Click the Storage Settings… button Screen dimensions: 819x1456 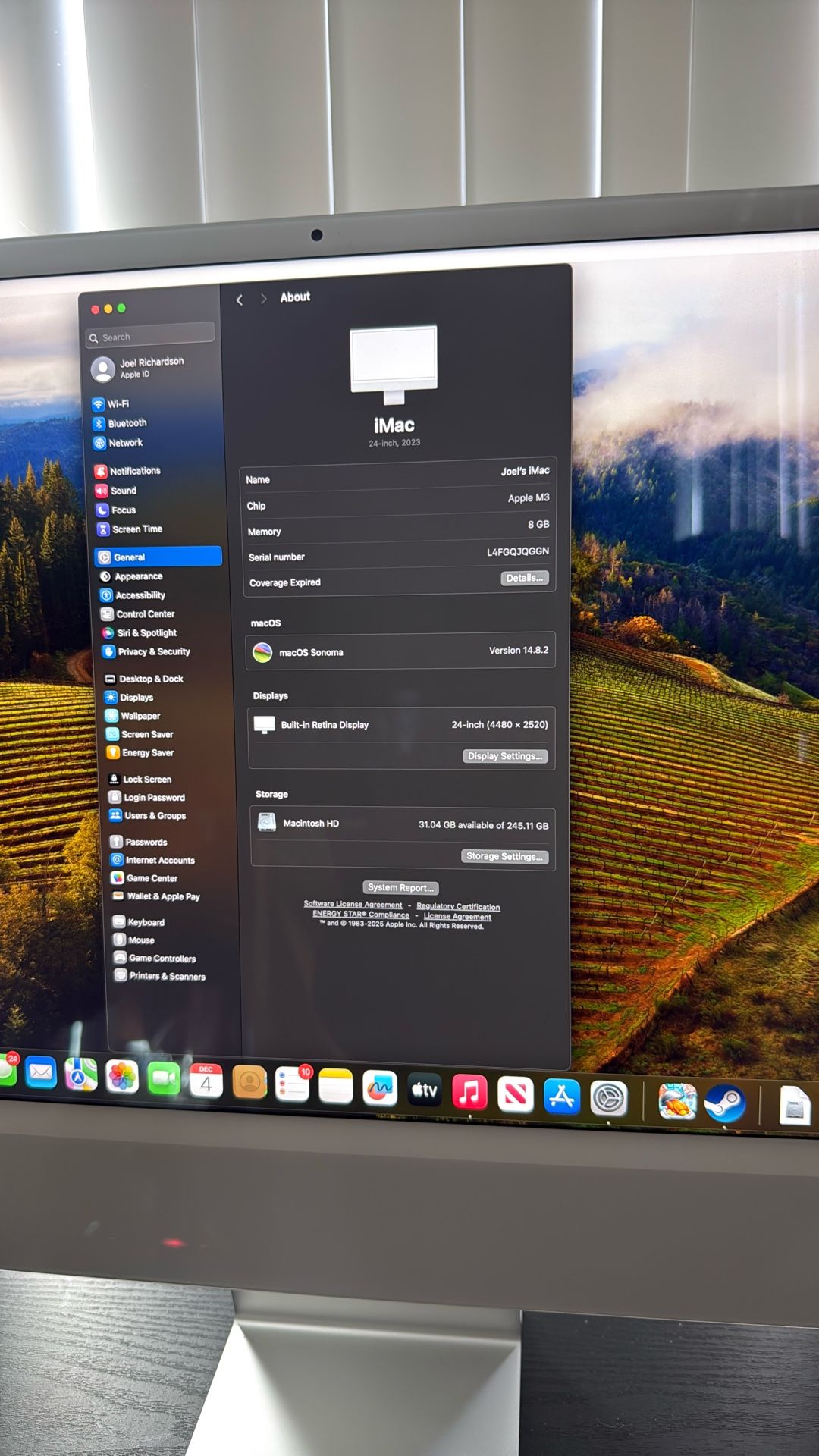click(504, 856)
